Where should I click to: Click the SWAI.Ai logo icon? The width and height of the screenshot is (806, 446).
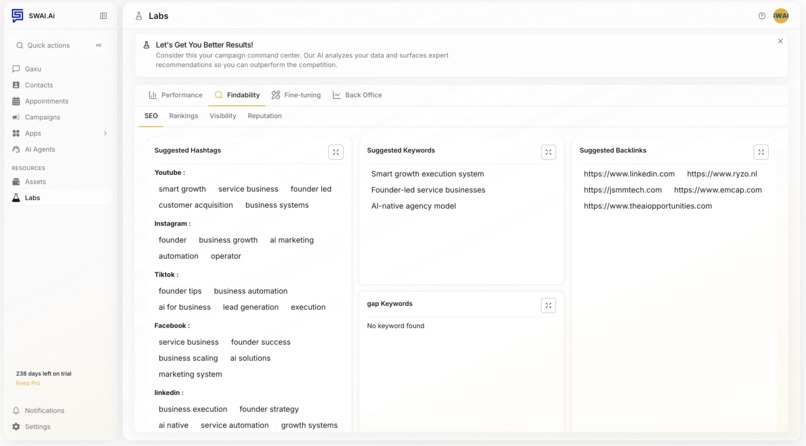[x=17, y=15]
